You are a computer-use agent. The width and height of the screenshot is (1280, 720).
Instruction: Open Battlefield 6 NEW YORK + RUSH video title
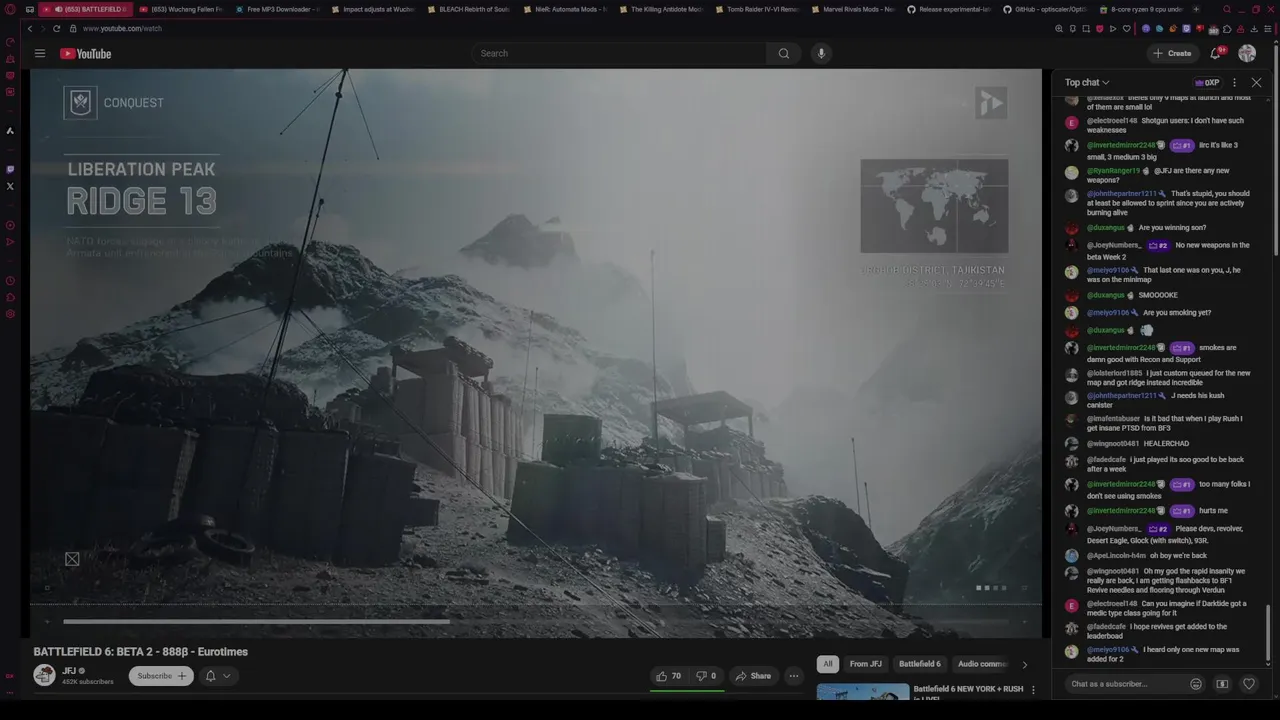coord(968,693)
